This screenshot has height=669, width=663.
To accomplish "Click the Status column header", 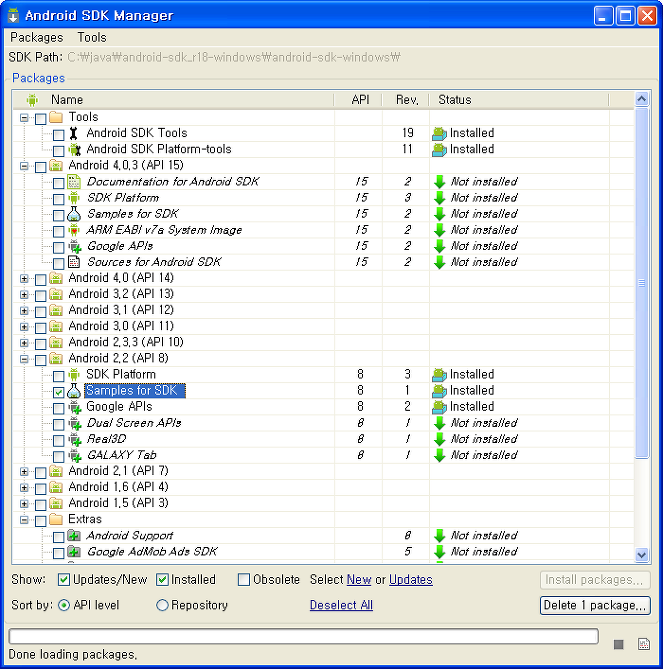I will click(519, 100).
